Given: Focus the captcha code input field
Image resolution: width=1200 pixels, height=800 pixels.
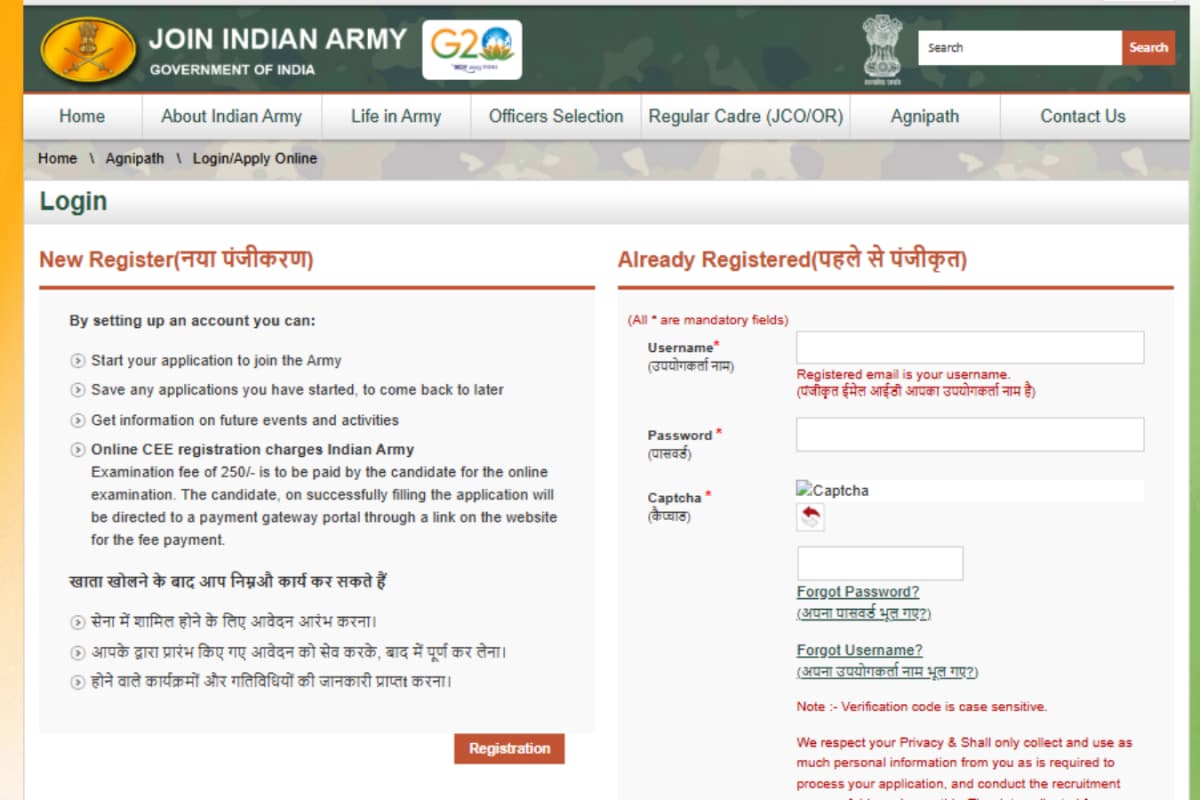Looking at the screenshot, I should point(880,563).
